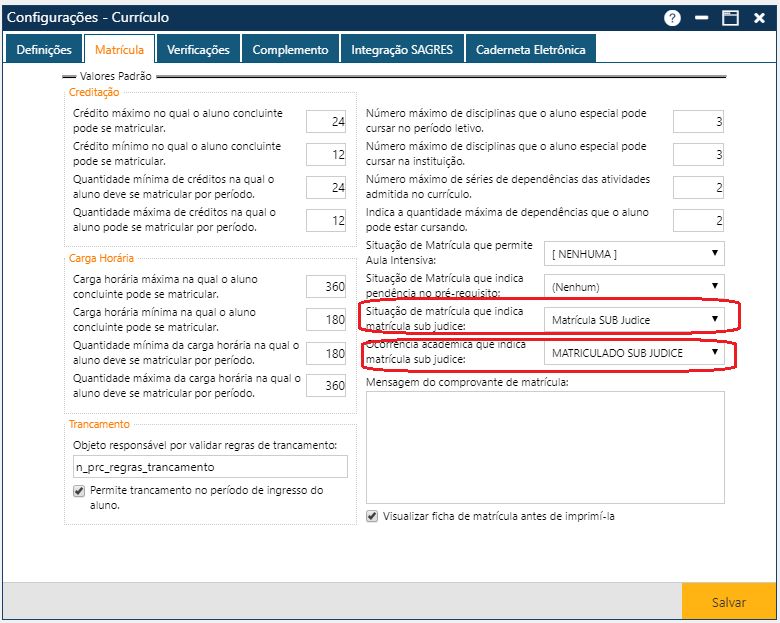Edit disciplinas aluno especial no período letivo field
This screenshot has height=623, width=780.
pos(698,121)
